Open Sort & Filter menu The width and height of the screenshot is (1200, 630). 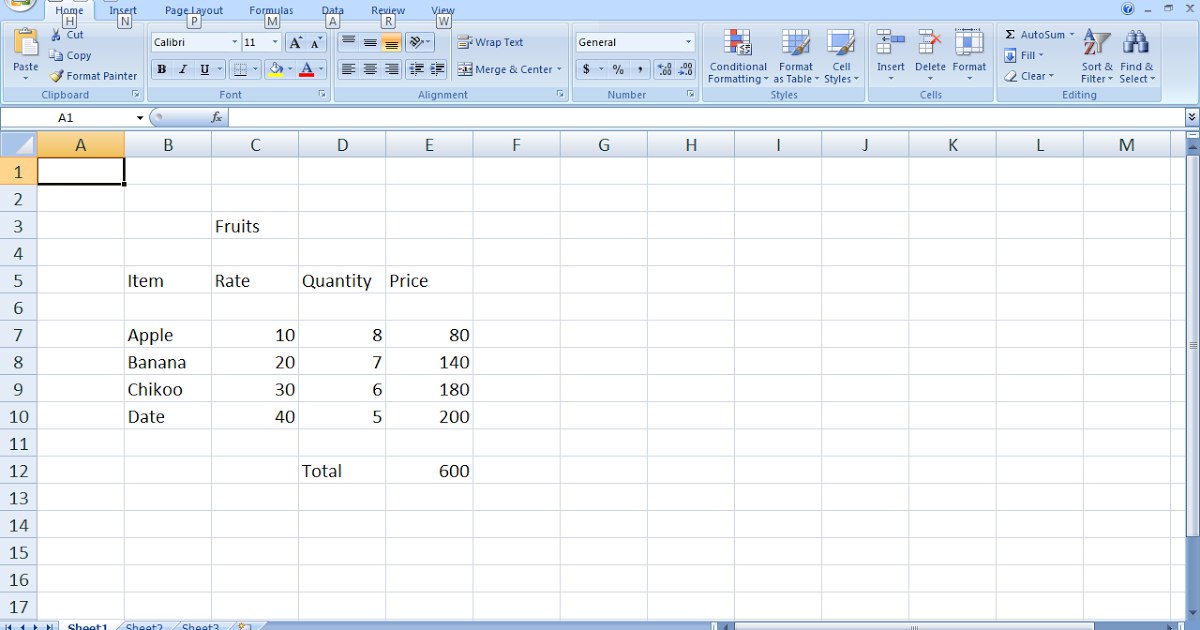pyautogui.click(x=1097, y=57)
